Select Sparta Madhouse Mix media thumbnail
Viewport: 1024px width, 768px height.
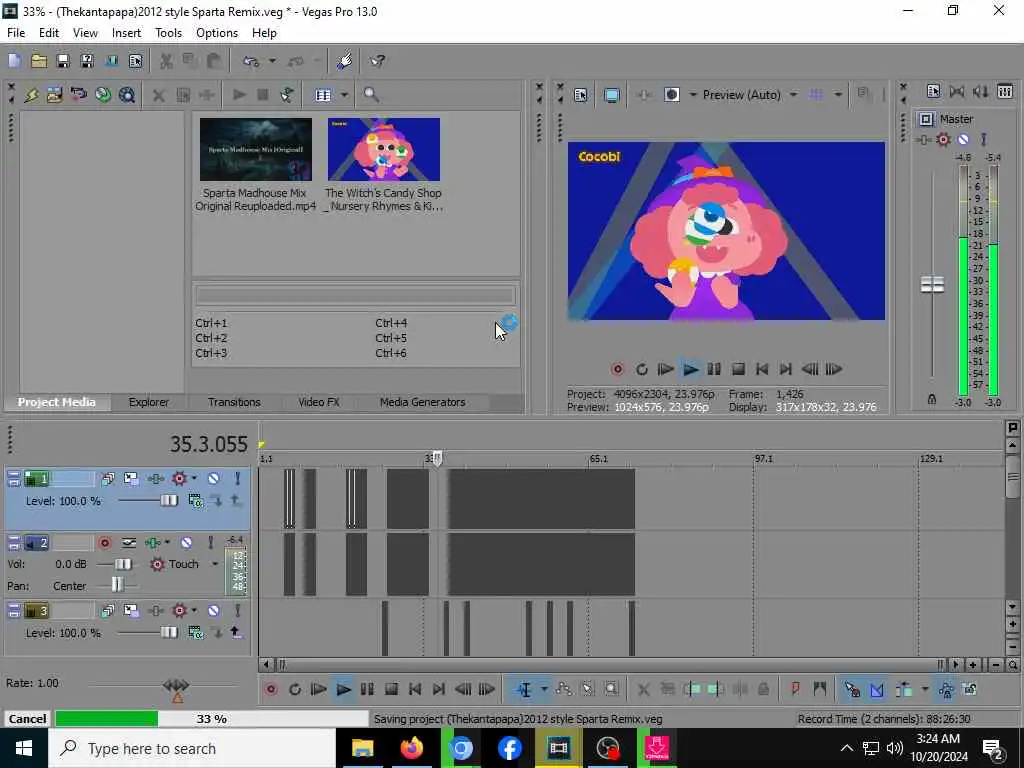[x=256, y=150]
